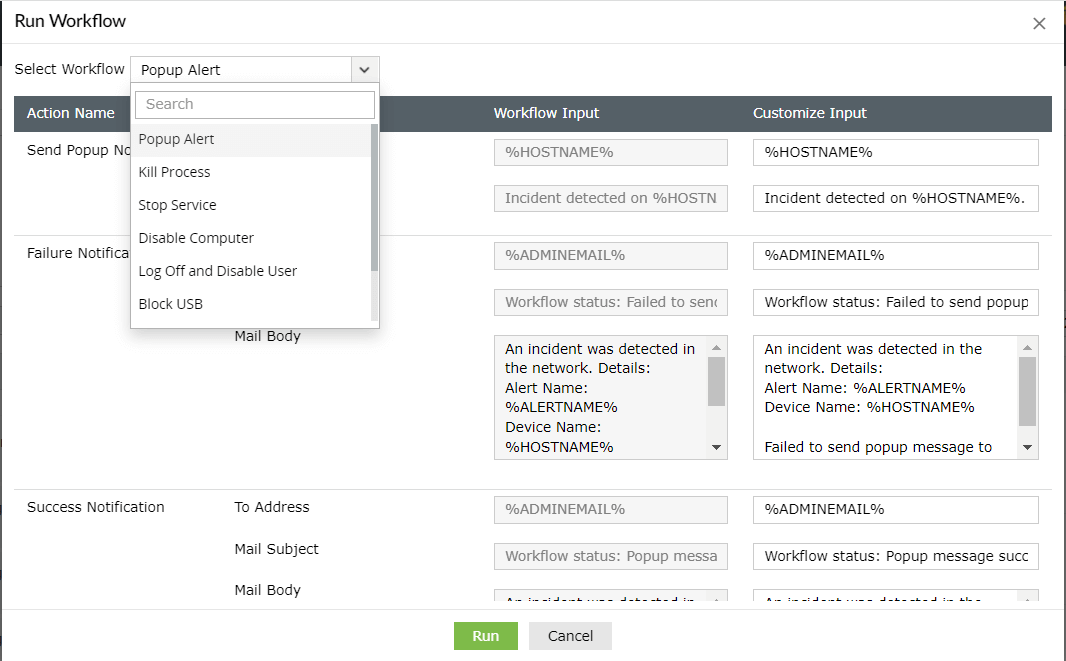Pick Log Off and Disable User option
This screenshot has height=661, width=1066.
coord(251,271)
